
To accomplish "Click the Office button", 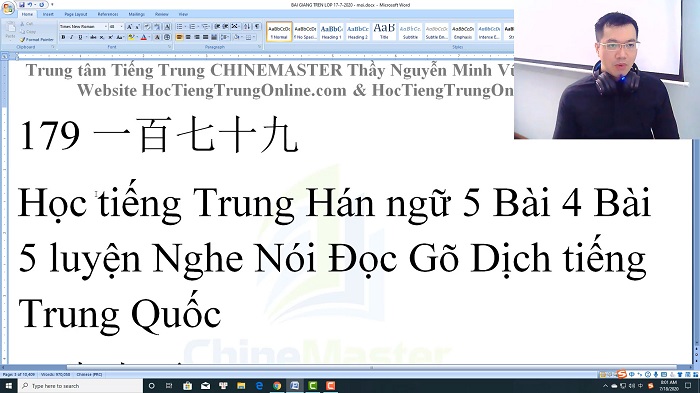I will pos(8,8).
